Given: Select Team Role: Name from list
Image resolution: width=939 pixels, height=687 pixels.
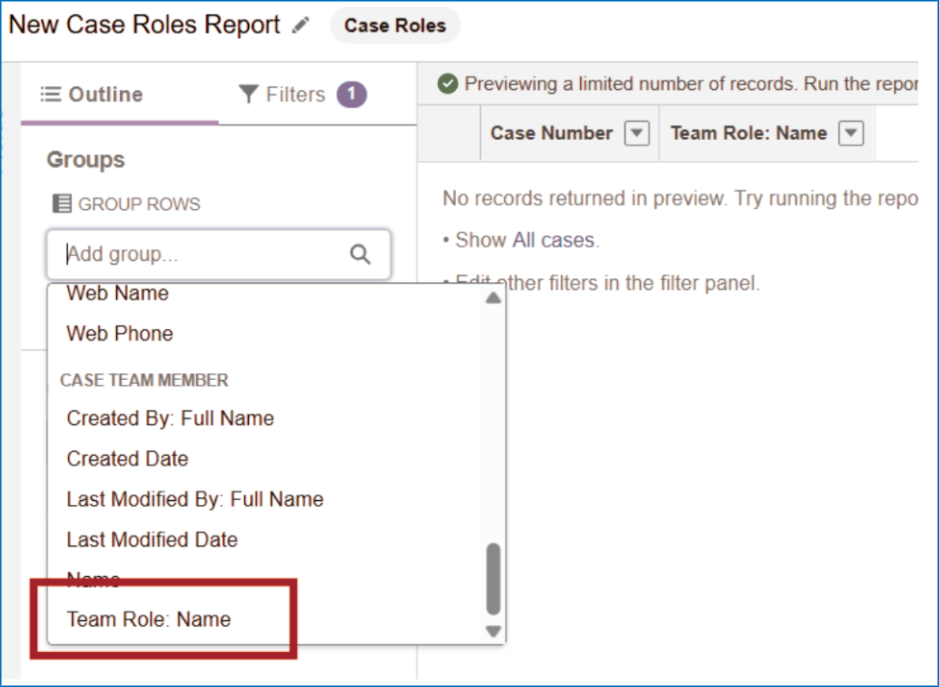Looking at the screenshot, I should pos(149,619).
